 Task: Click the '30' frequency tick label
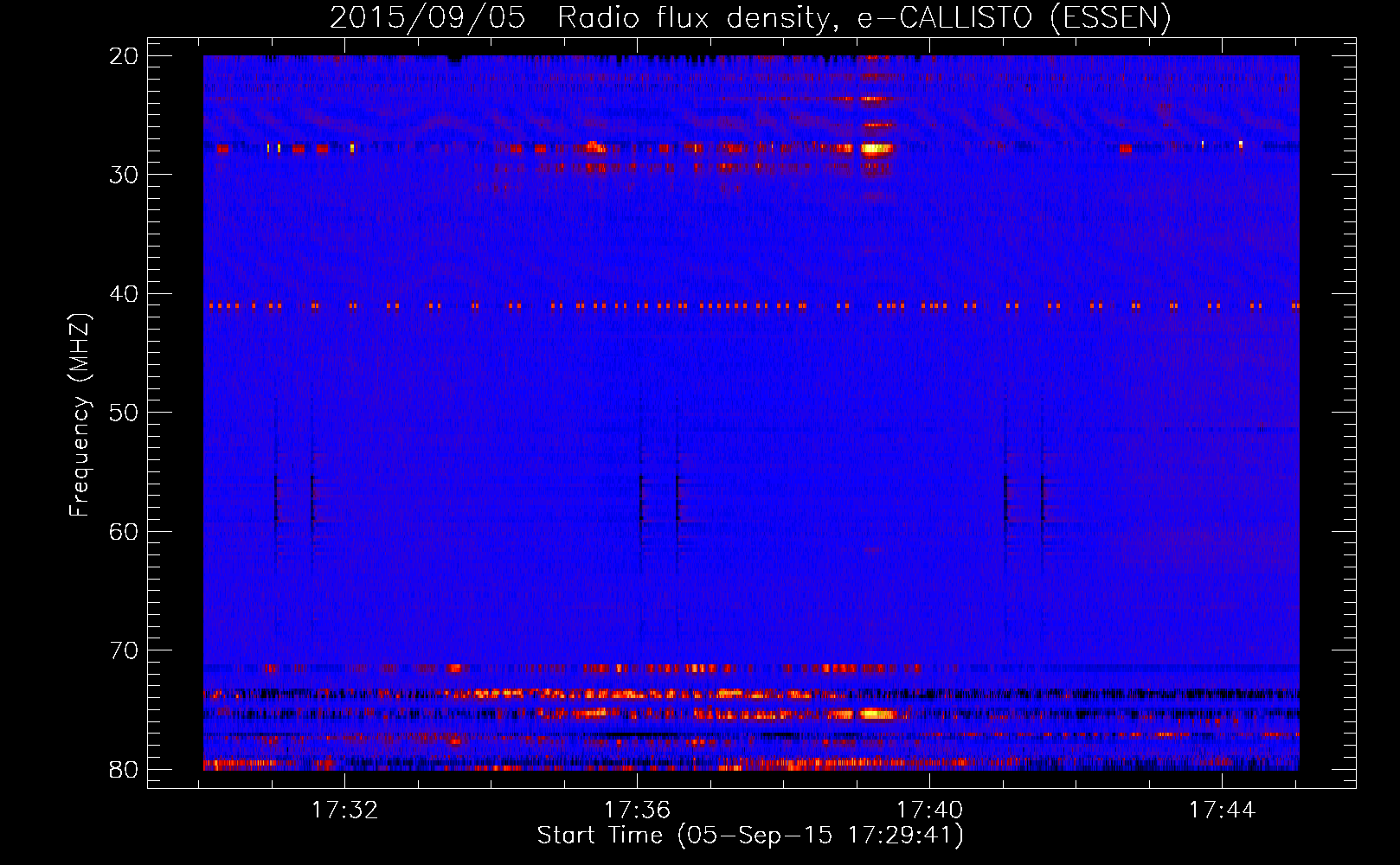(124, 175)
